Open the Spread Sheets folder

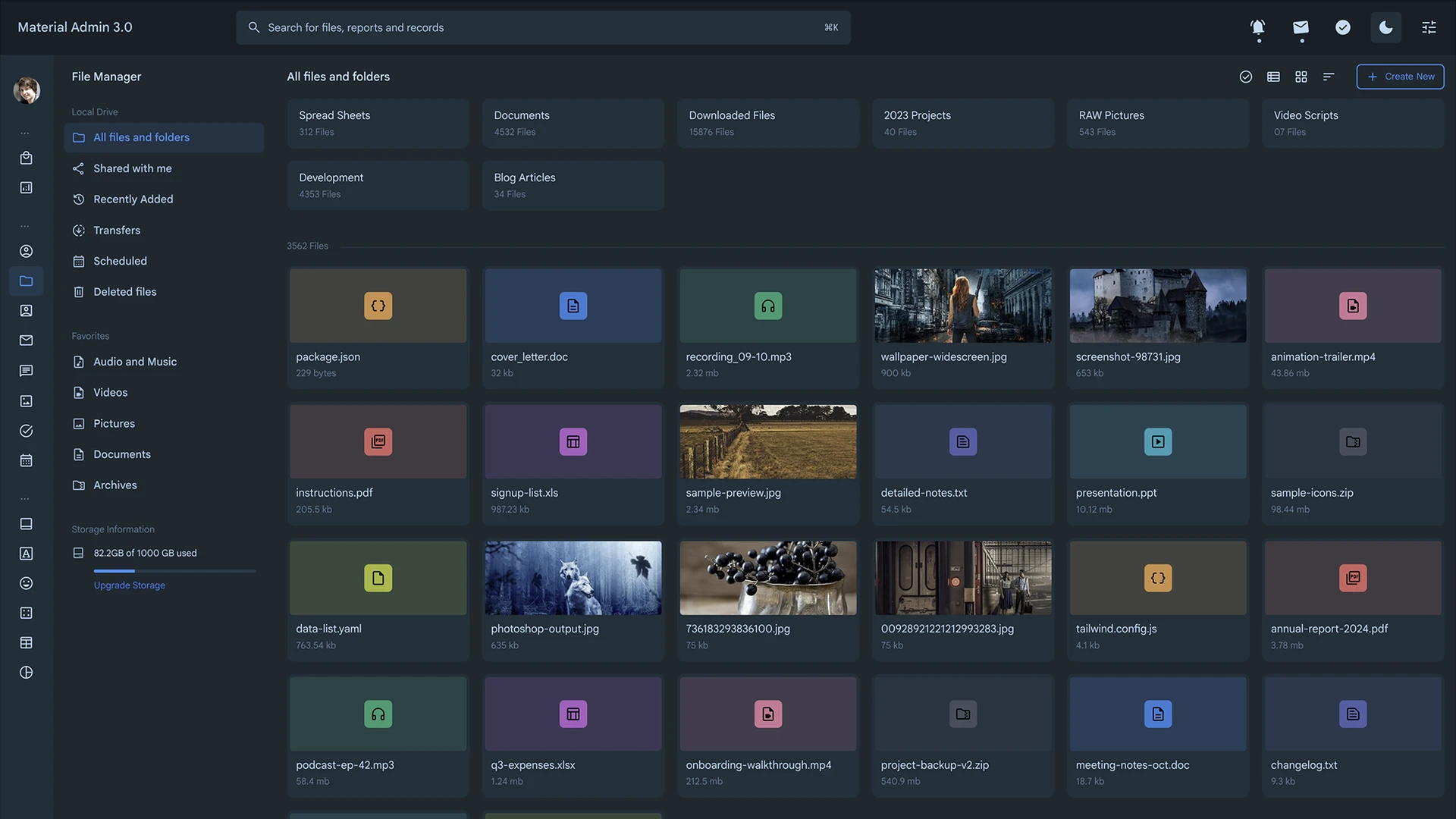point(378,123)
